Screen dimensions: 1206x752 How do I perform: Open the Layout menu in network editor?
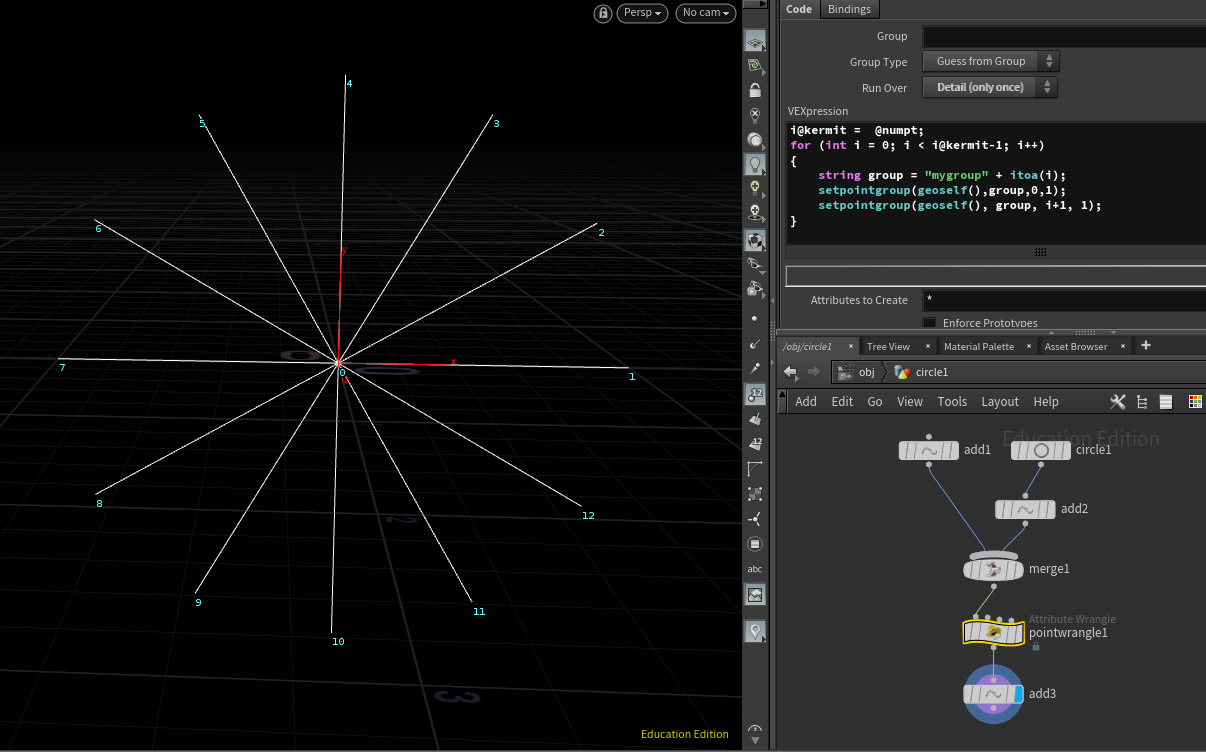[999, 401]
